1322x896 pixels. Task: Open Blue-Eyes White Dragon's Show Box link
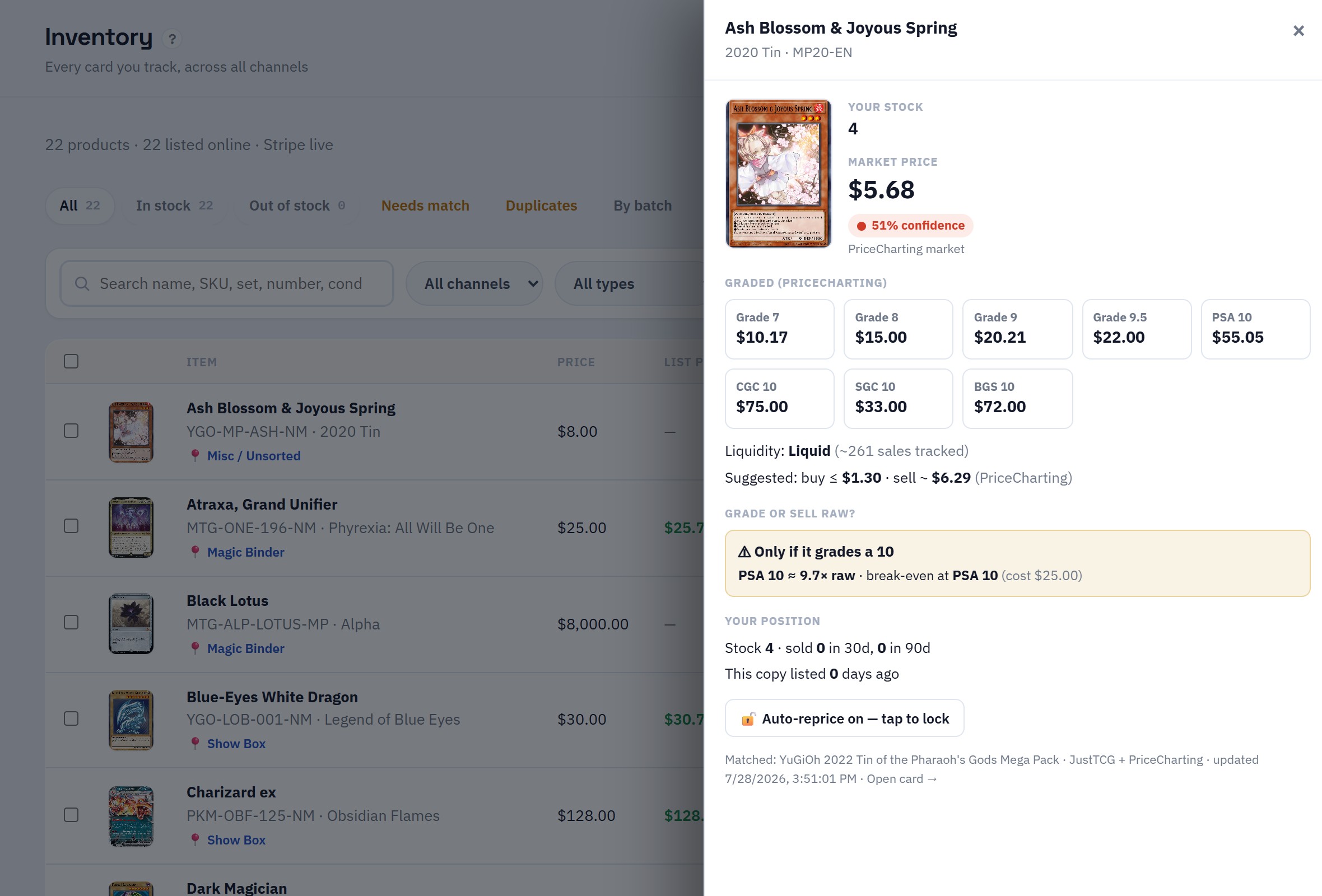[236, 744]
